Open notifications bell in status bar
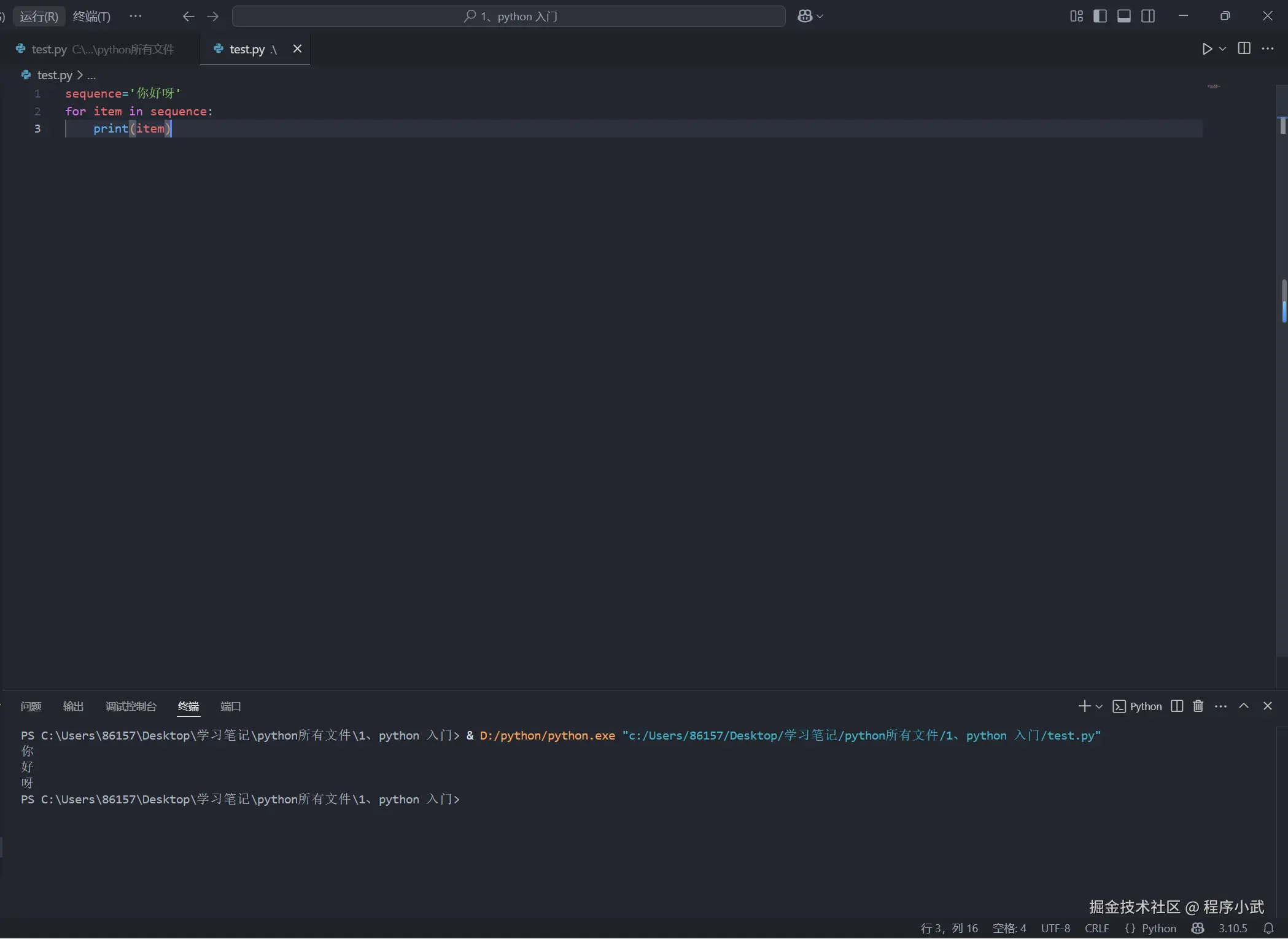Image resolution: width=1288 pixels, height=939 pixels. click(x=1268, y=929)
